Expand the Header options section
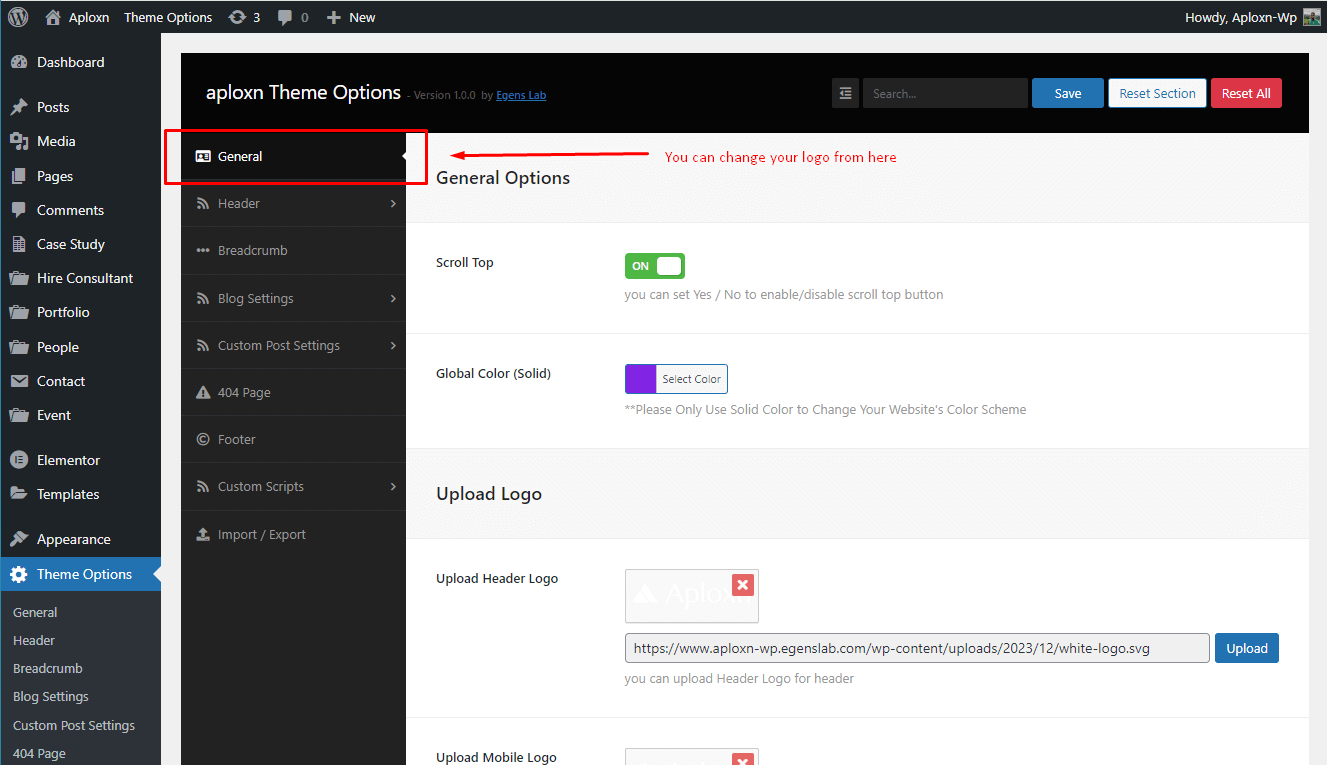 tap(293, 203)
